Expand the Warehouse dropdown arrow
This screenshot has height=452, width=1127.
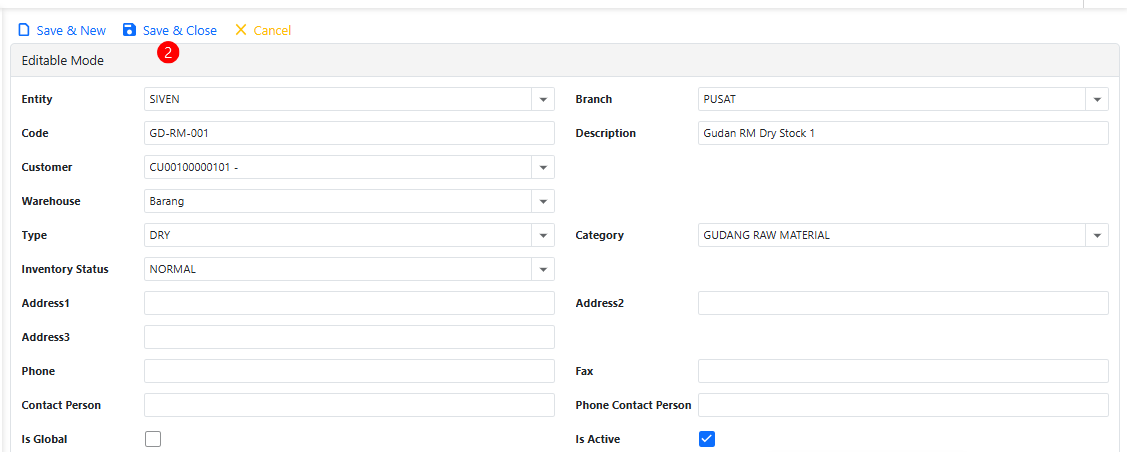pos(543,201)
